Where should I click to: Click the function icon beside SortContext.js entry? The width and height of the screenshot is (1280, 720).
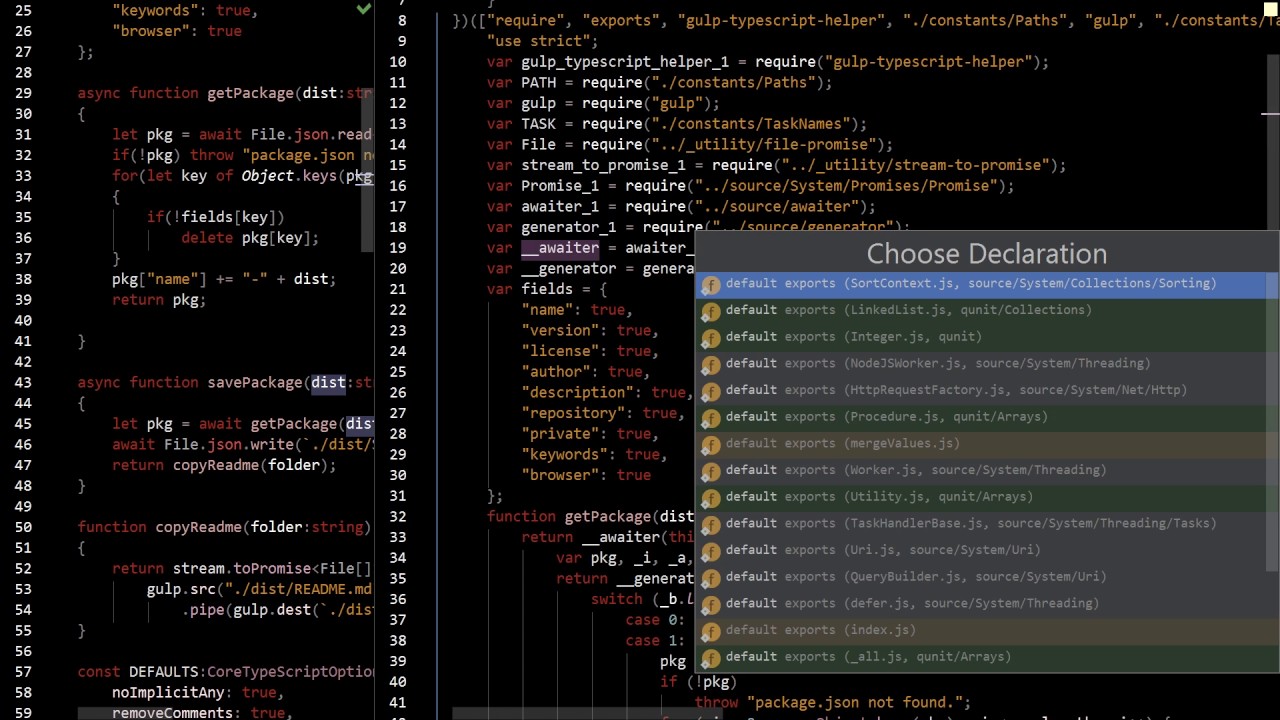pos(711,285)
